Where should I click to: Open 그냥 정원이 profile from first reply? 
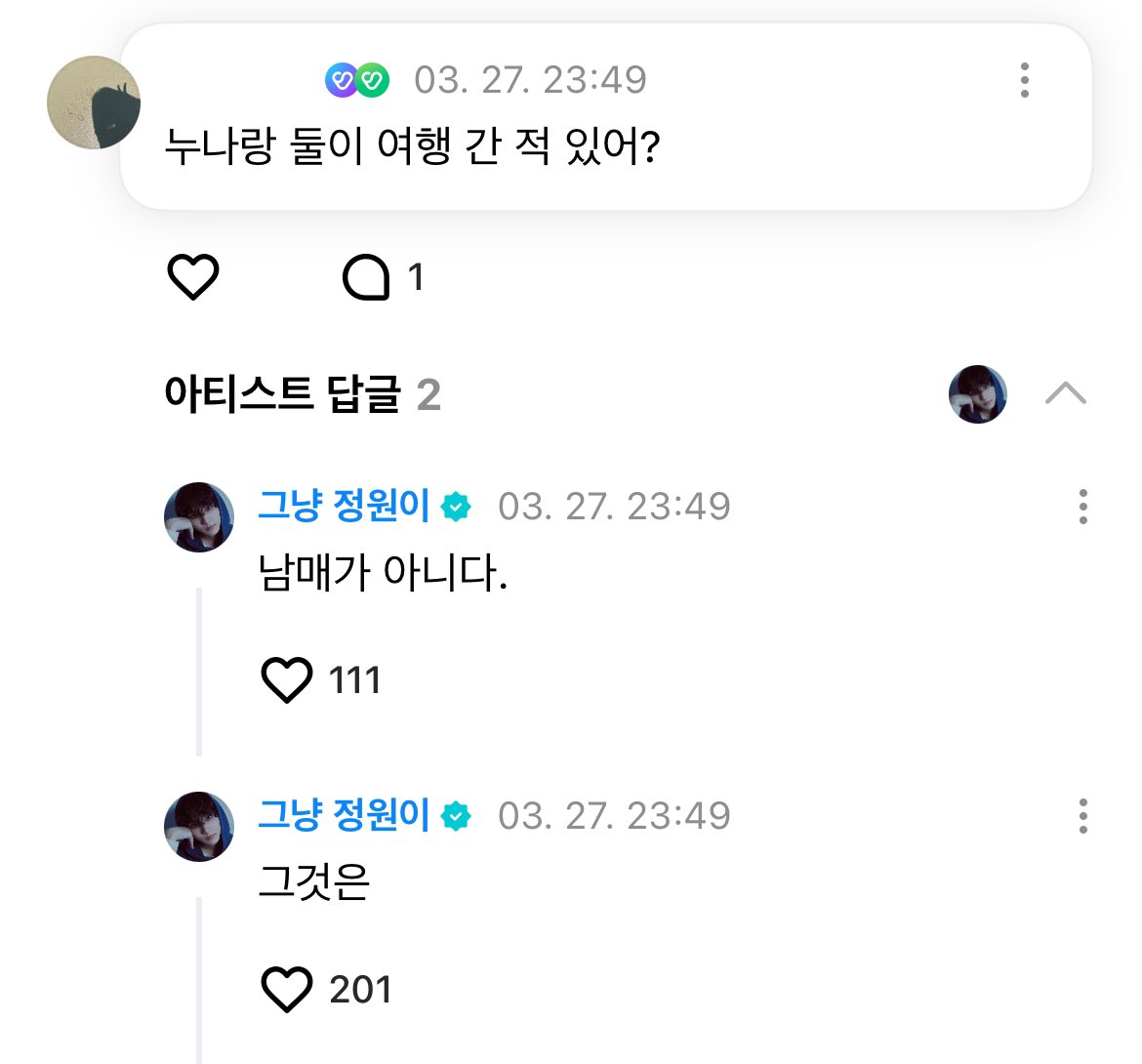[344, 506]
